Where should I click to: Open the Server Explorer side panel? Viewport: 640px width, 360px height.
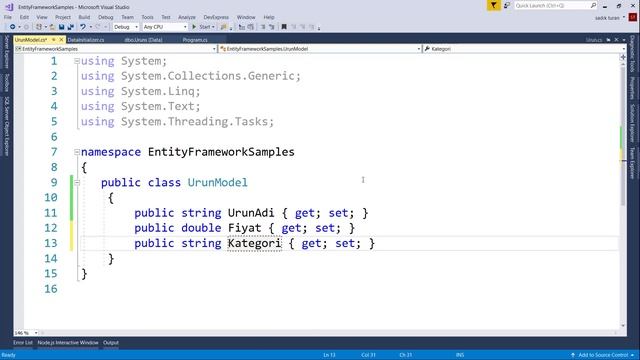click(x=6, y=52)
